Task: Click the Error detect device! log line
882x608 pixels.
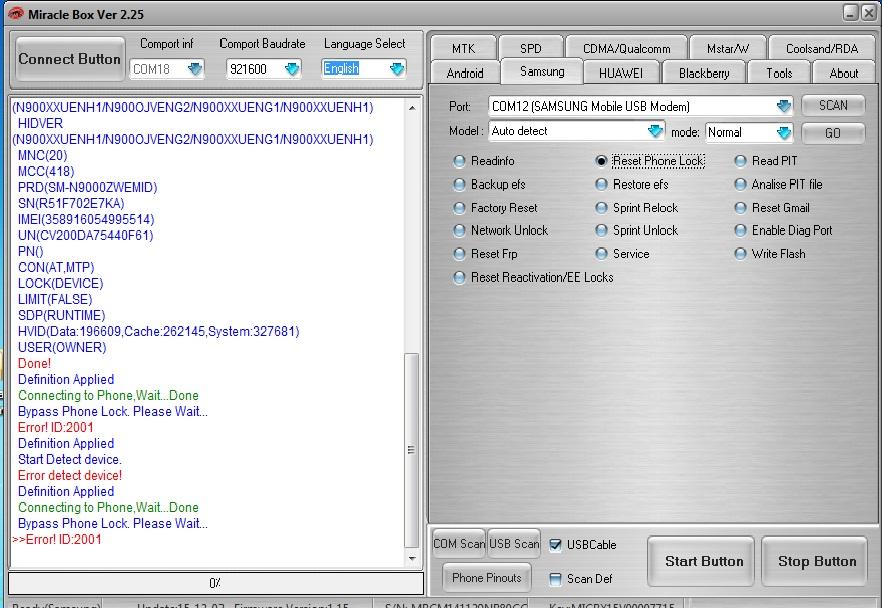Action: [x=70, y=475]
